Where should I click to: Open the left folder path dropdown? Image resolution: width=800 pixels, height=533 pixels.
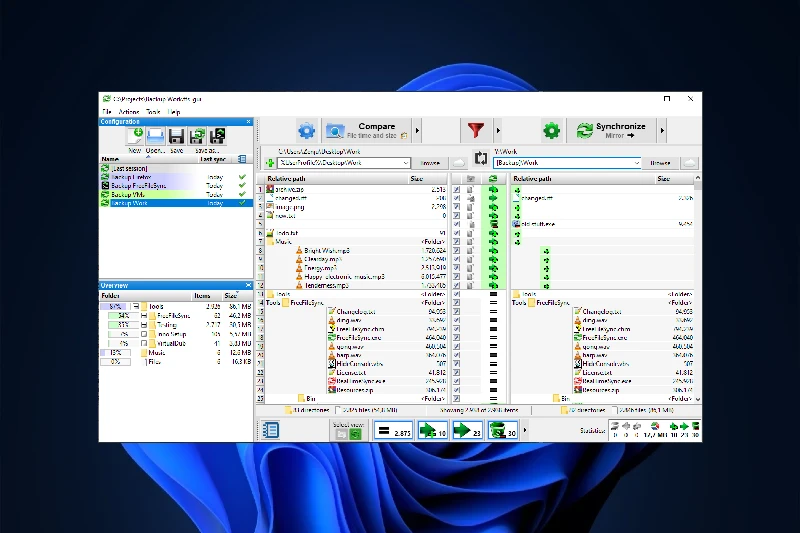point(406,162)
